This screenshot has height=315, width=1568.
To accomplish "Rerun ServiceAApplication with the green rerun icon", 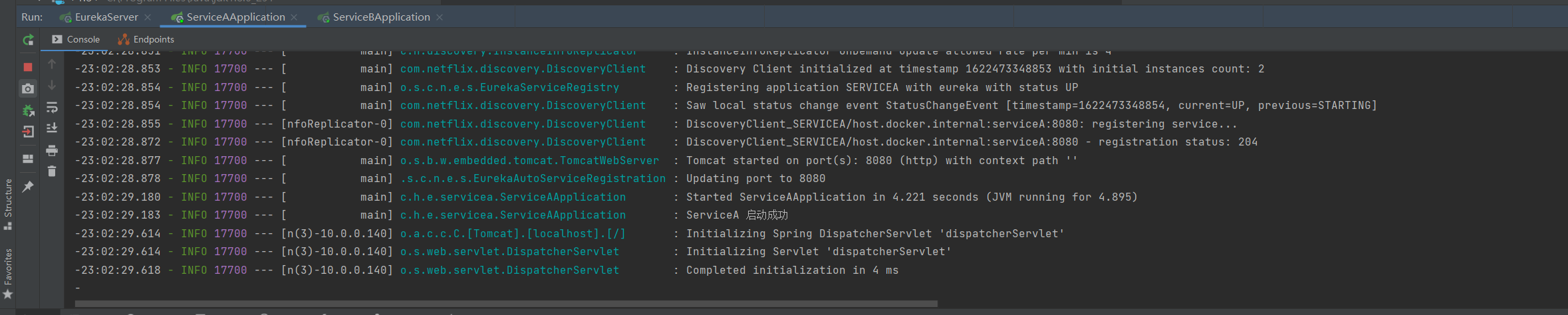I will click(x=28, y=40).
